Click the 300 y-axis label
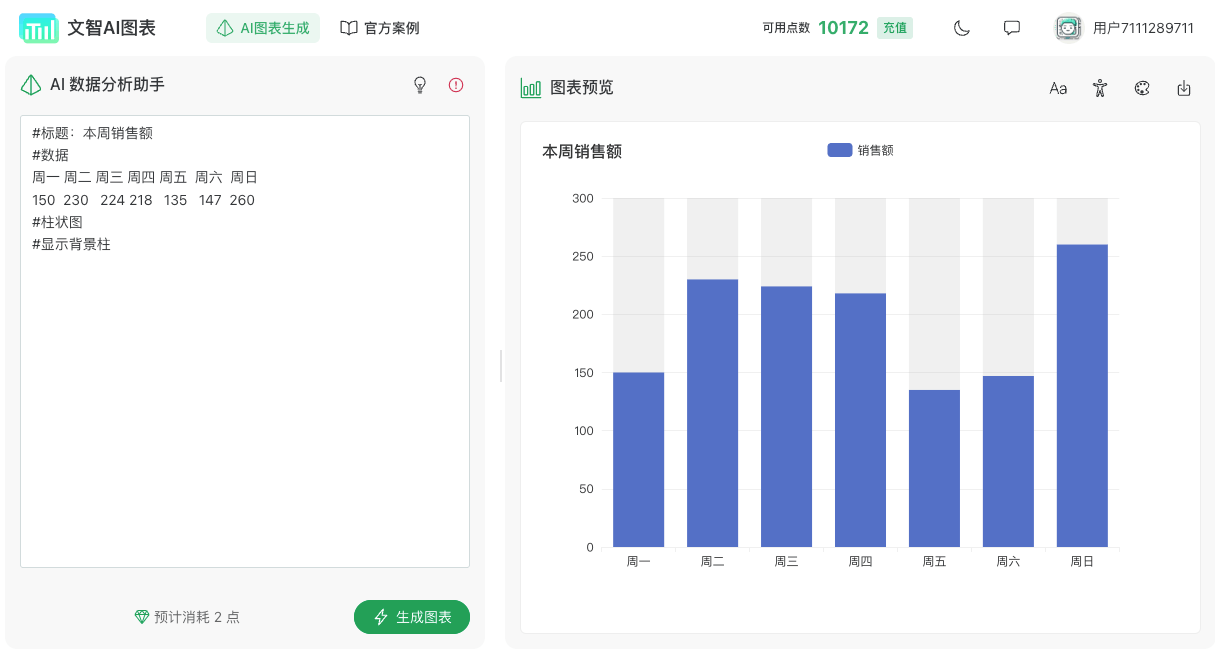 (x=583, y=198)
